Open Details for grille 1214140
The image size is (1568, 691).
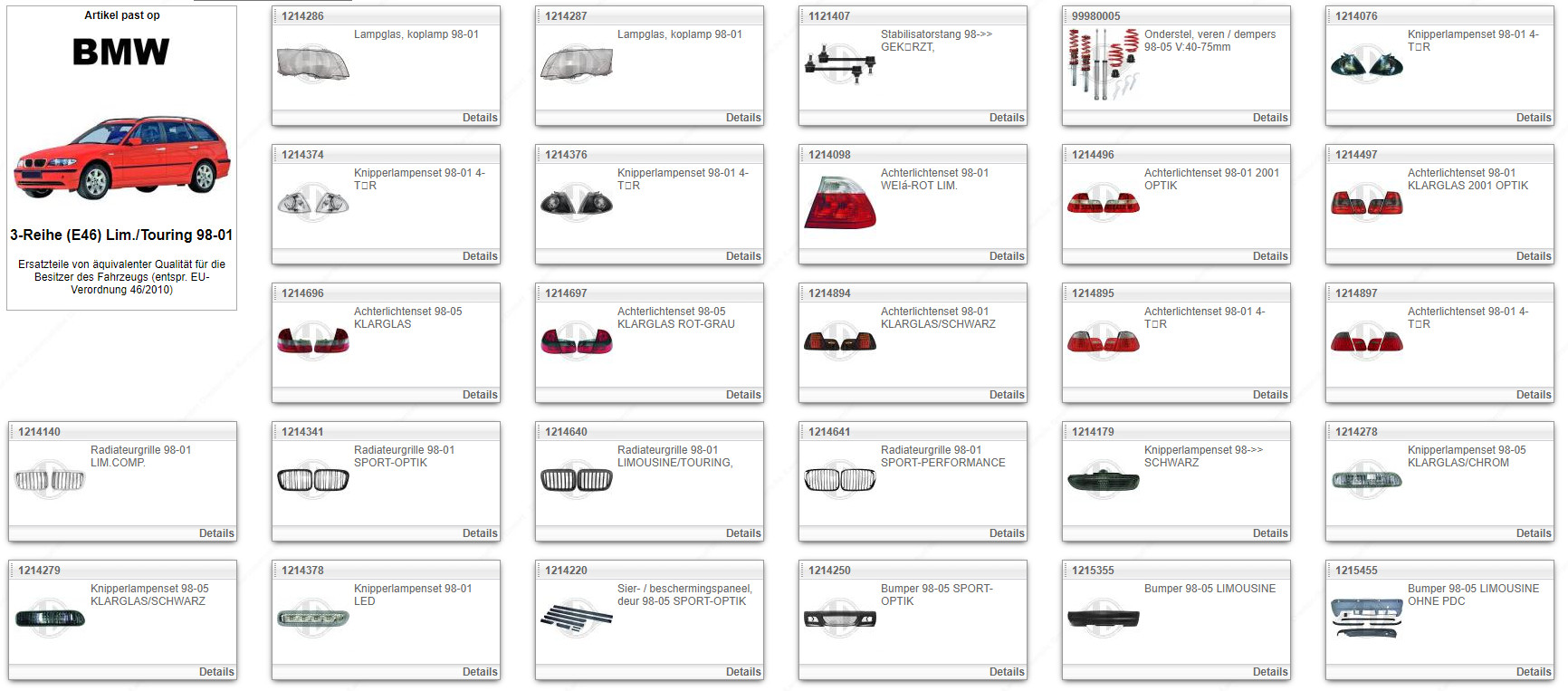point(216,533)
